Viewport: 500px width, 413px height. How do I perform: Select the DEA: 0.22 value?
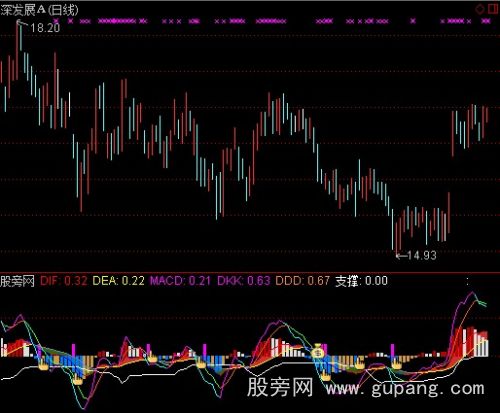[118, 281]
